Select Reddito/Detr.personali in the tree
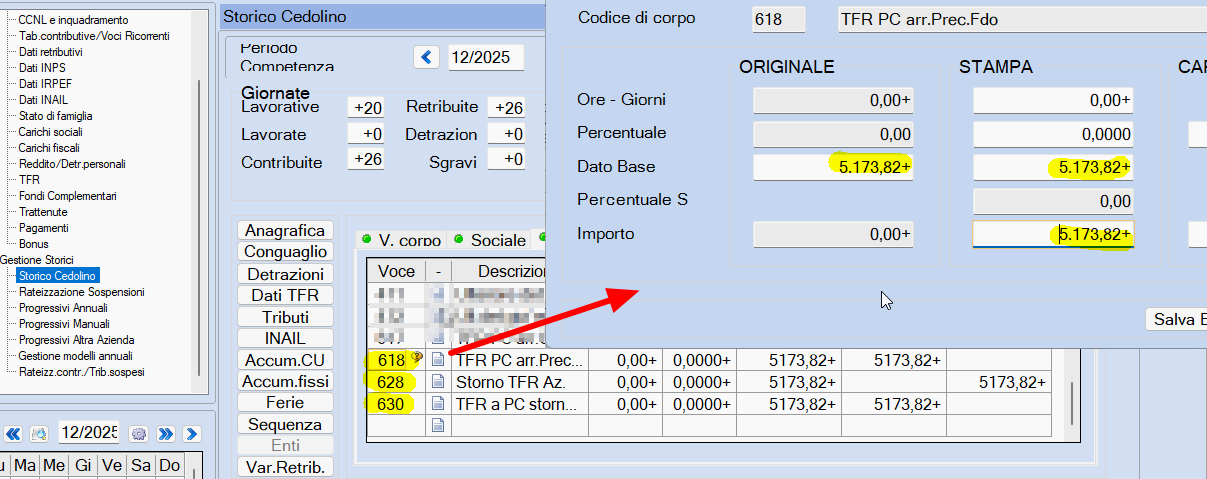 click(x=72, y=164)
